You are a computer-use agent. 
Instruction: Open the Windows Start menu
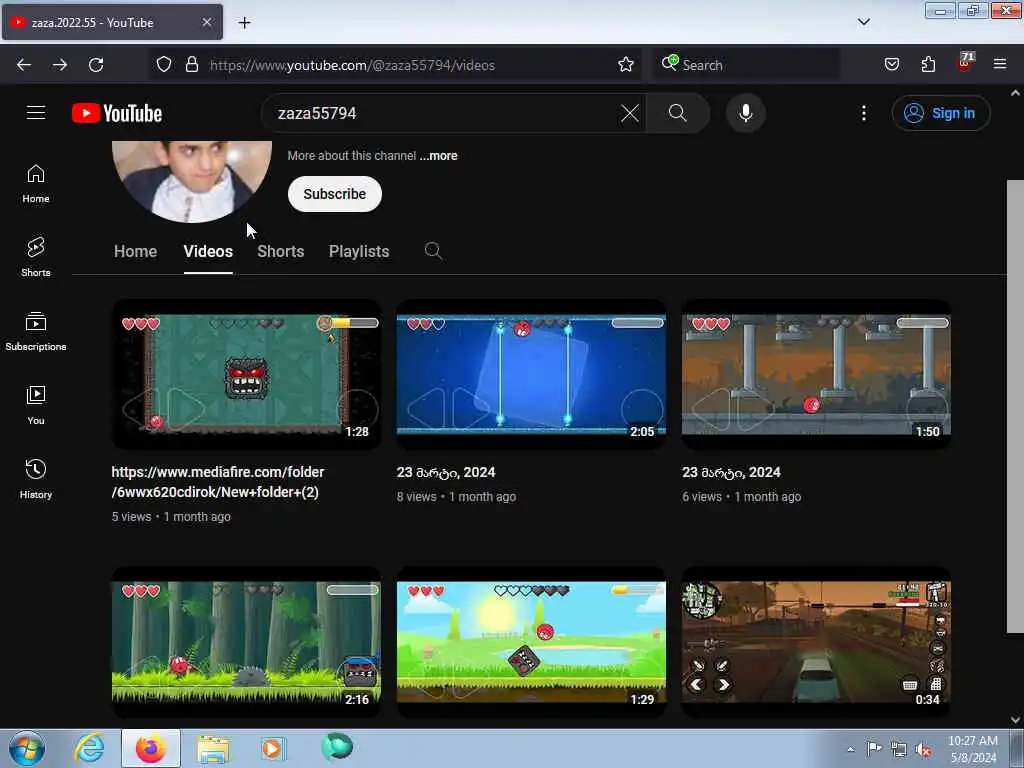tap(27, 748)
